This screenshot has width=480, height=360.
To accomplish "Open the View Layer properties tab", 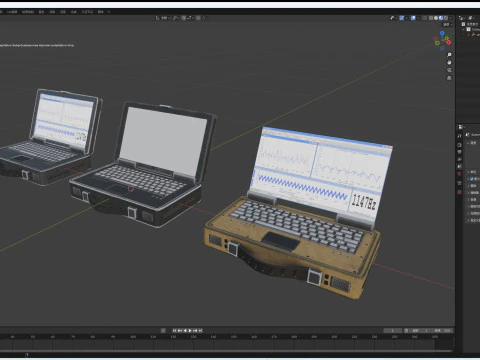I will [459, 159].
